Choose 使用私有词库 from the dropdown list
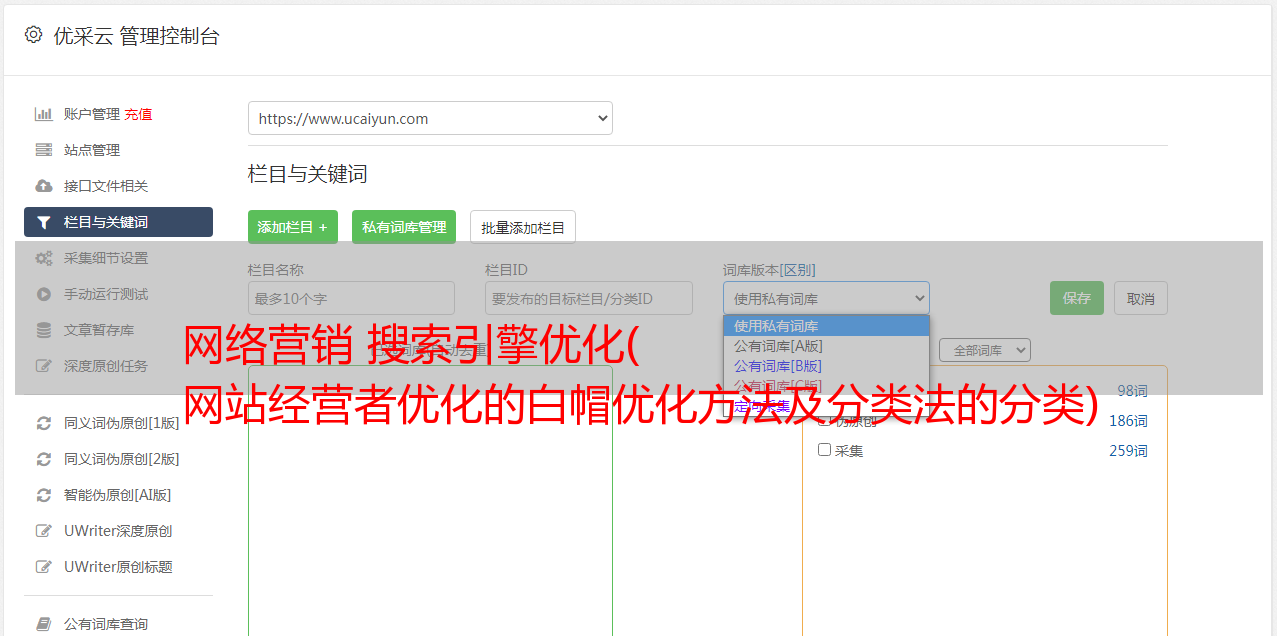This screenshot has width=1277, height=636. [x=826, y=326]
